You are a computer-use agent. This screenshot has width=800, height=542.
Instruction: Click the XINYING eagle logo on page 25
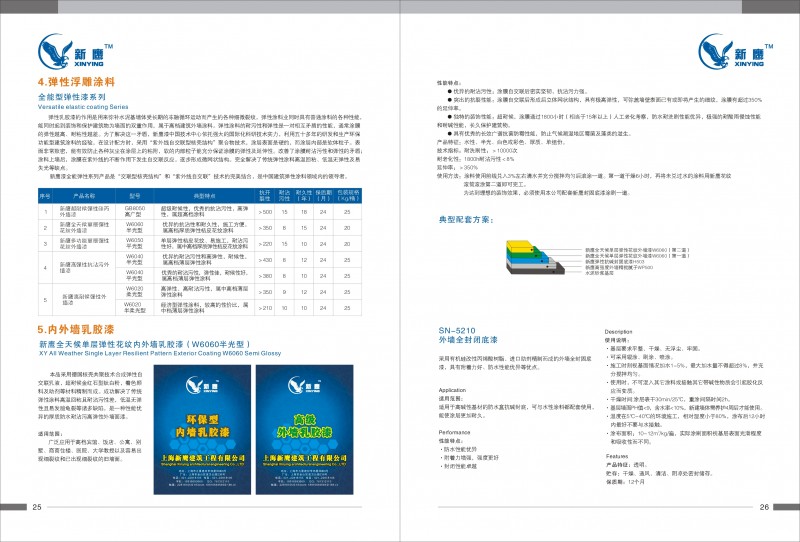point(75,51)
